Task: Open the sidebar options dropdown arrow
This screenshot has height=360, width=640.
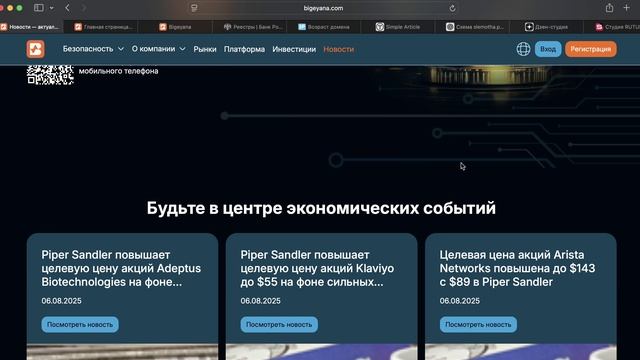Action: point(51,8)
